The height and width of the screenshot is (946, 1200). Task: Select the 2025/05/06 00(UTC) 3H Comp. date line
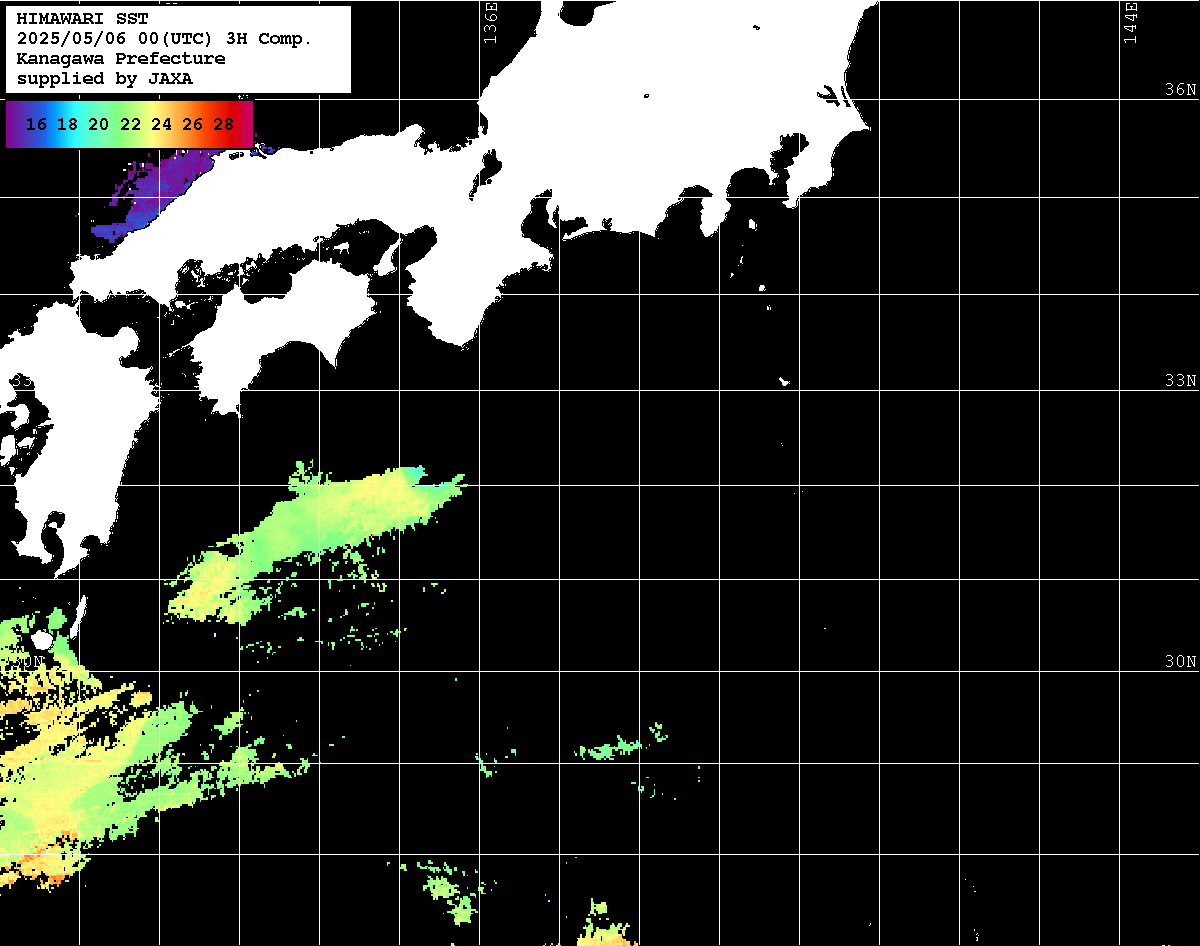pos(164,39)
